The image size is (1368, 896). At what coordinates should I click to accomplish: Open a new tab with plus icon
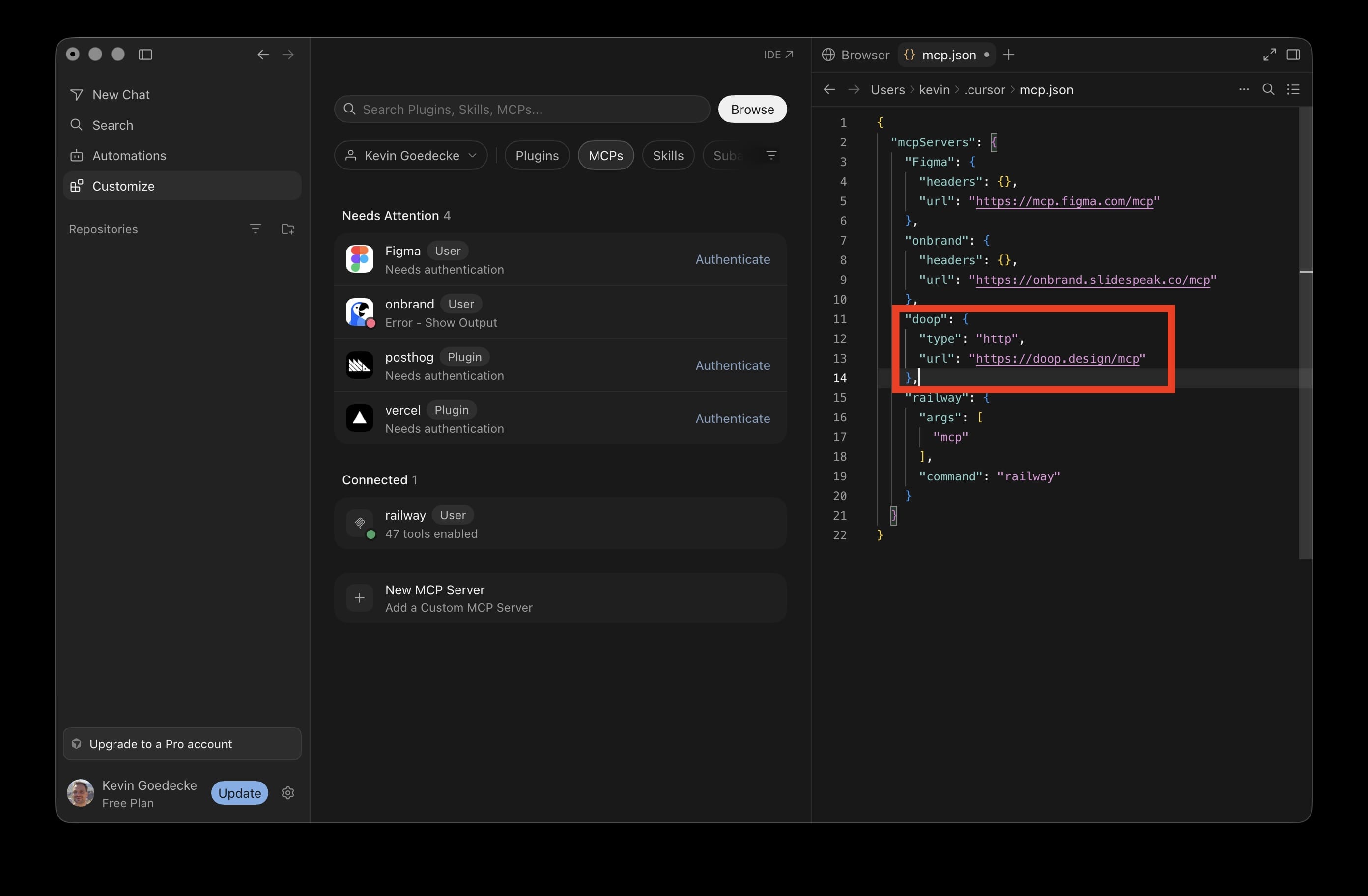click(1009, 55)
